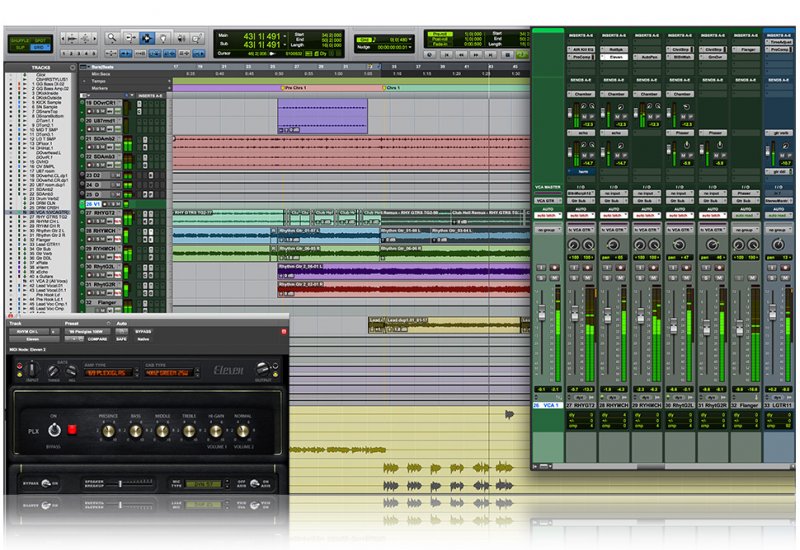Adjust the Speaker Breakup slider
This screenshot has height=550, width=800.
coord(121,485)
